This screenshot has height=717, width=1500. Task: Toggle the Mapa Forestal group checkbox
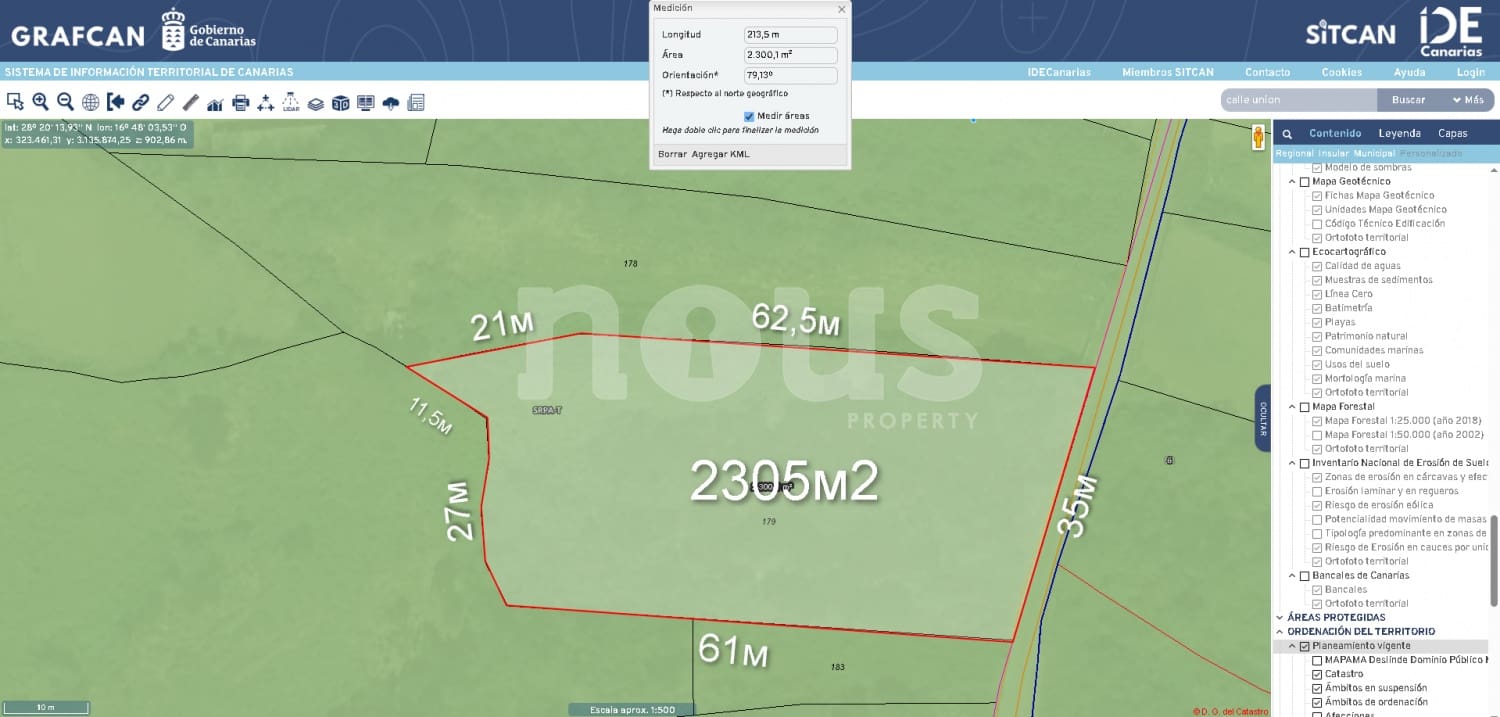(1304, 407)
